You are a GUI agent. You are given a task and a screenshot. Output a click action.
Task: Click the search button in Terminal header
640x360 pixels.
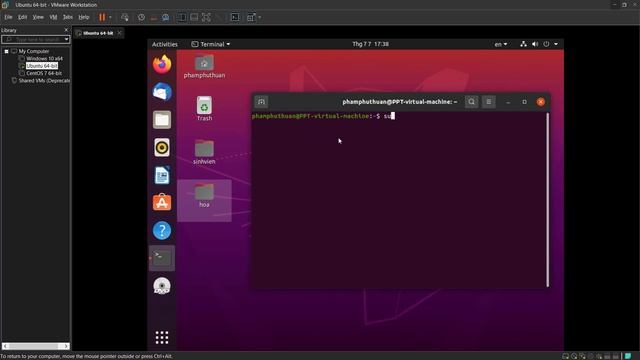point(471,102)
